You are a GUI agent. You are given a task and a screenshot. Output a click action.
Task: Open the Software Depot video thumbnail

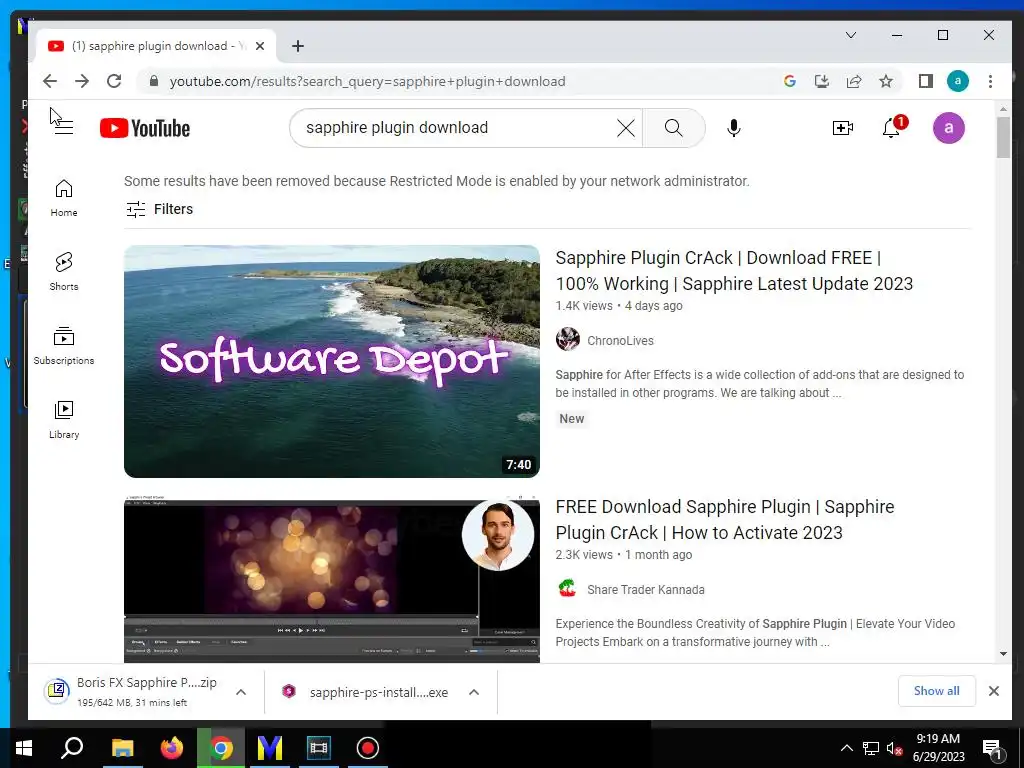[x=332, y=361]
